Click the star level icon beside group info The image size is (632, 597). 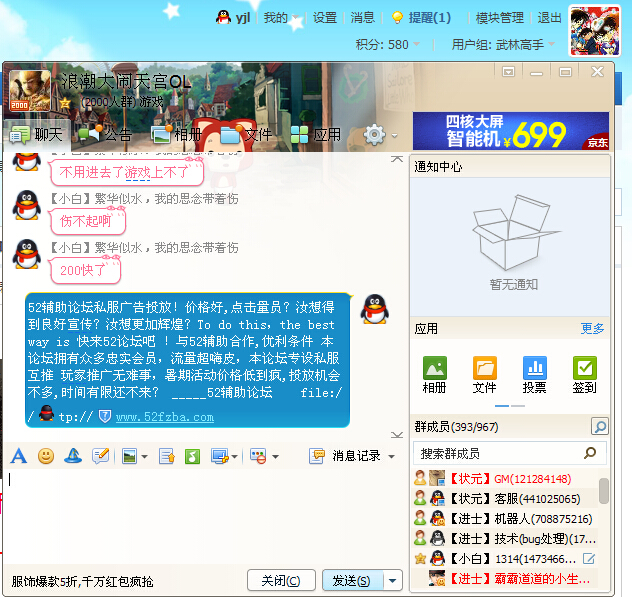tap(64, 103)
